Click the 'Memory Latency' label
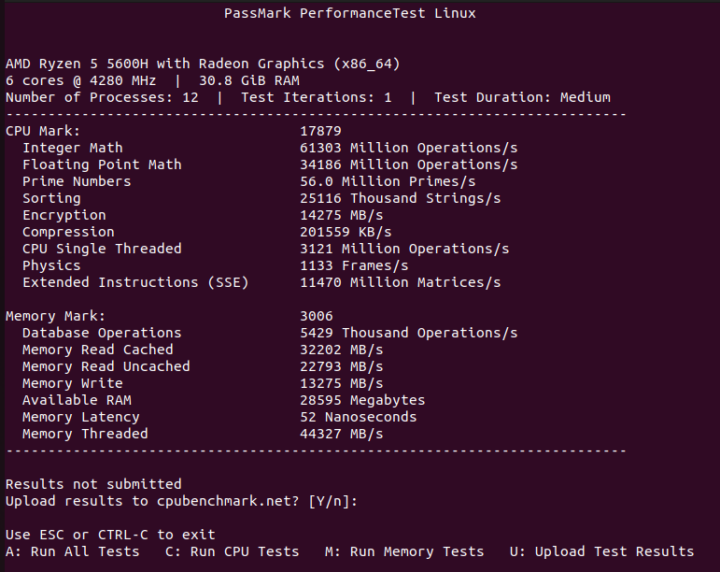The image size is (720, 572). coord(81,417)
